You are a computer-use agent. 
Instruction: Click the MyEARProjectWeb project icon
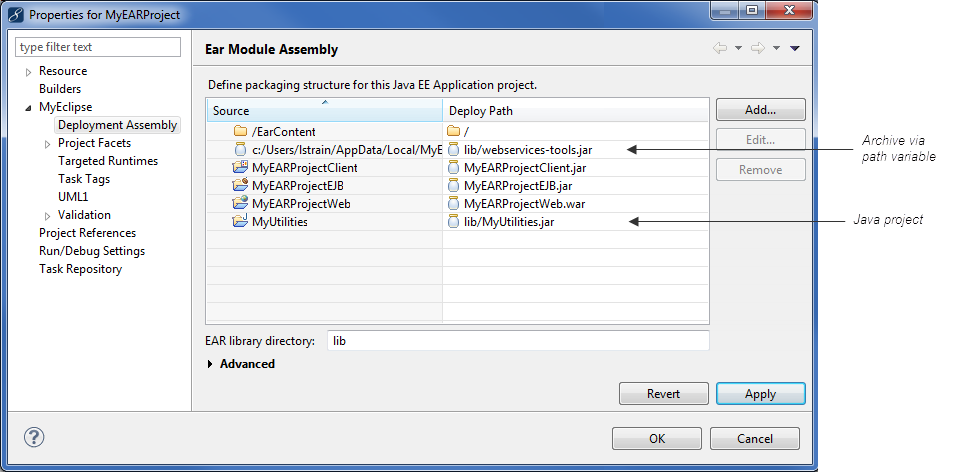point(240,203)
